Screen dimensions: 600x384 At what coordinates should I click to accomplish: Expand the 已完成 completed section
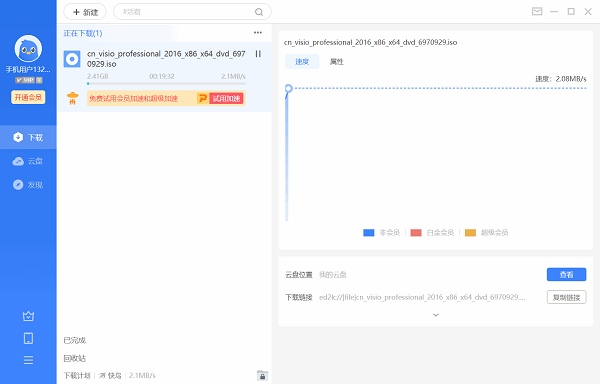[x=75, y=340]
